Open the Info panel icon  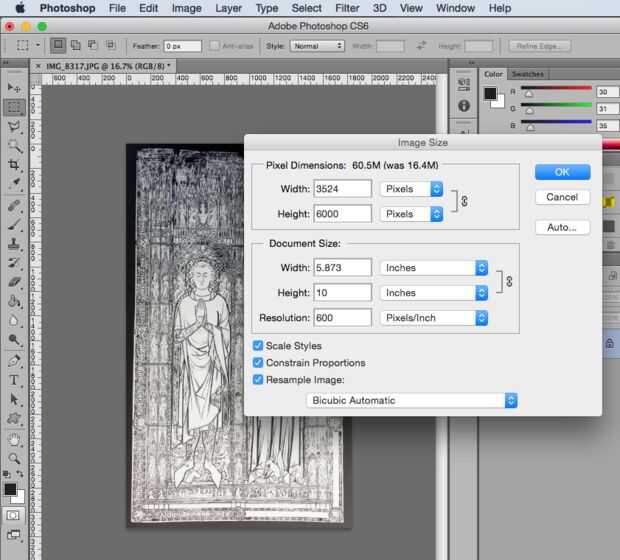click(464, 106)
